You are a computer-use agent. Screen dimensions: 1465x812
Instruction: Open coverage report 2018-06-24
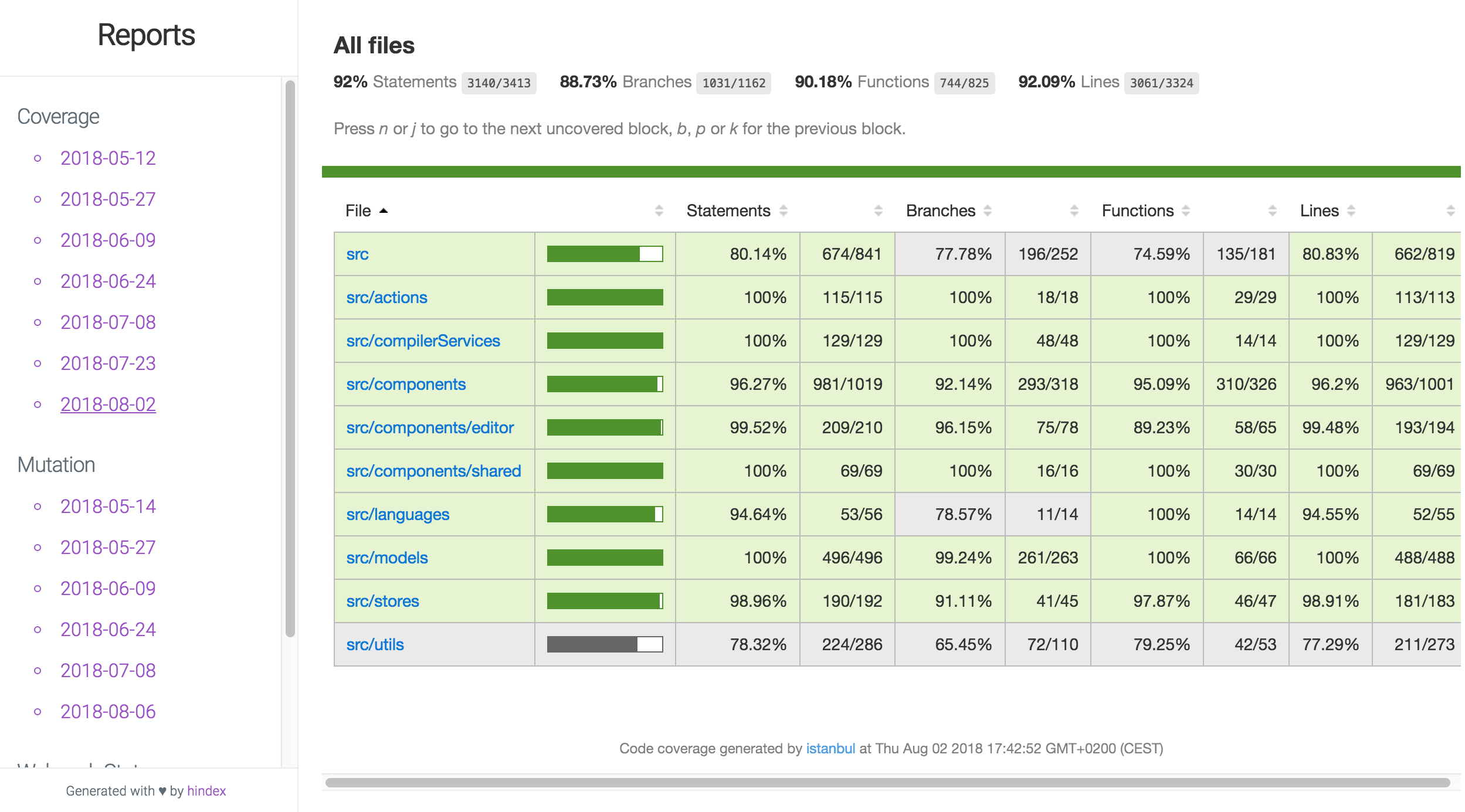[x=108, y=281]
